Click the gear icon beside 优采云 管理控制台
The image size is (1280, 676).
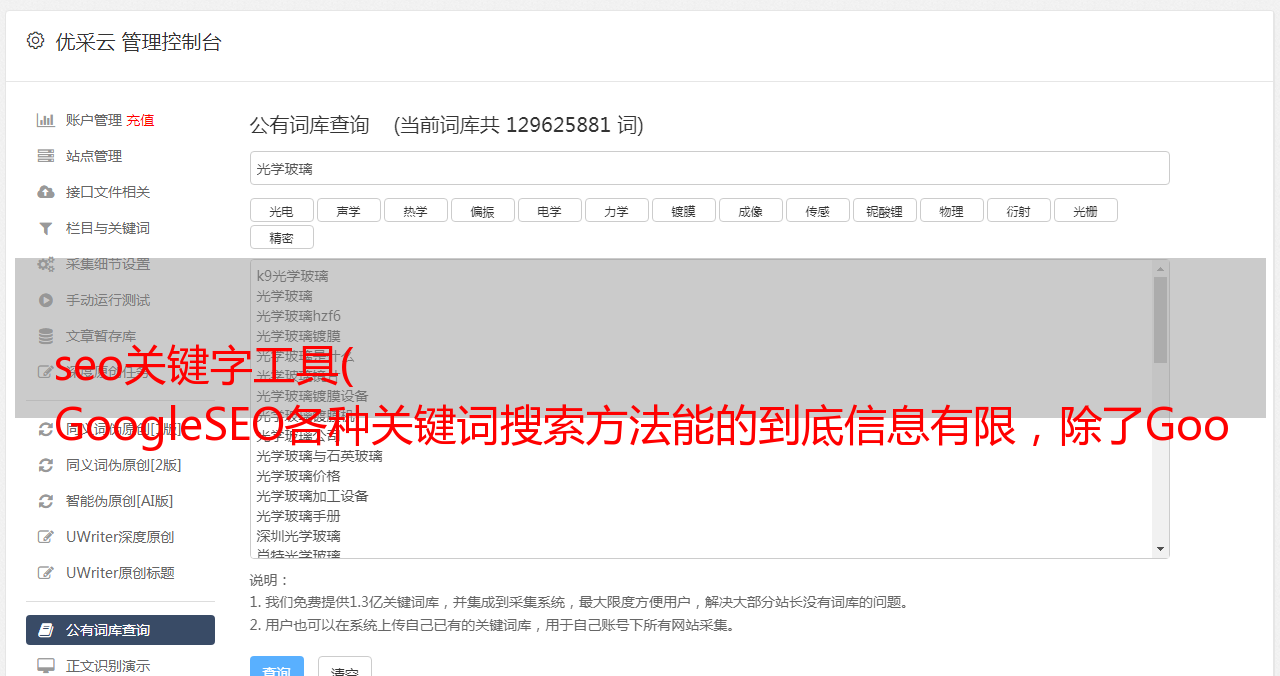tap(36, 41)
